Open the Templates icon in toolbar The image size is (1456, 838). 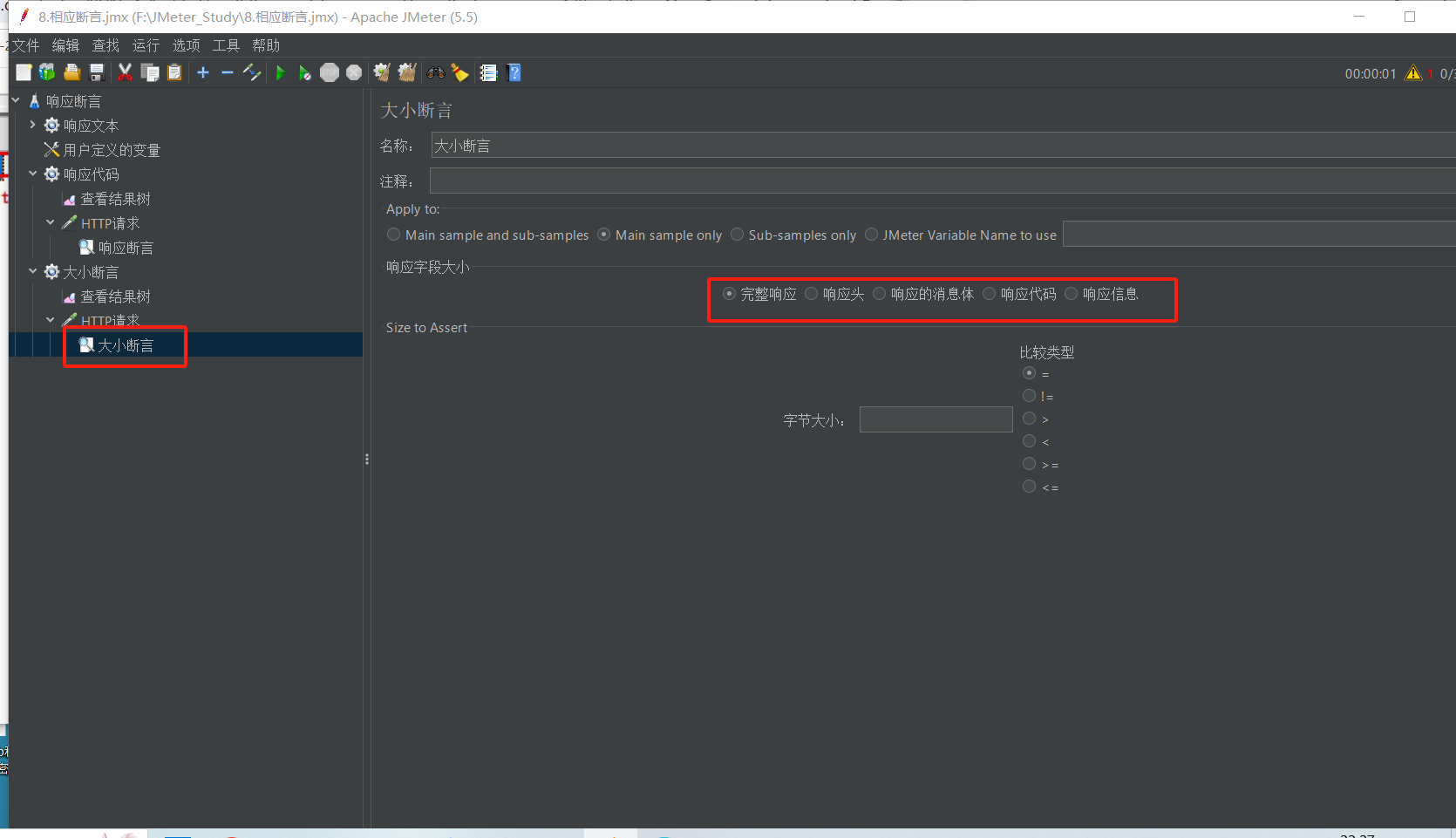click(x=47, y=72)
